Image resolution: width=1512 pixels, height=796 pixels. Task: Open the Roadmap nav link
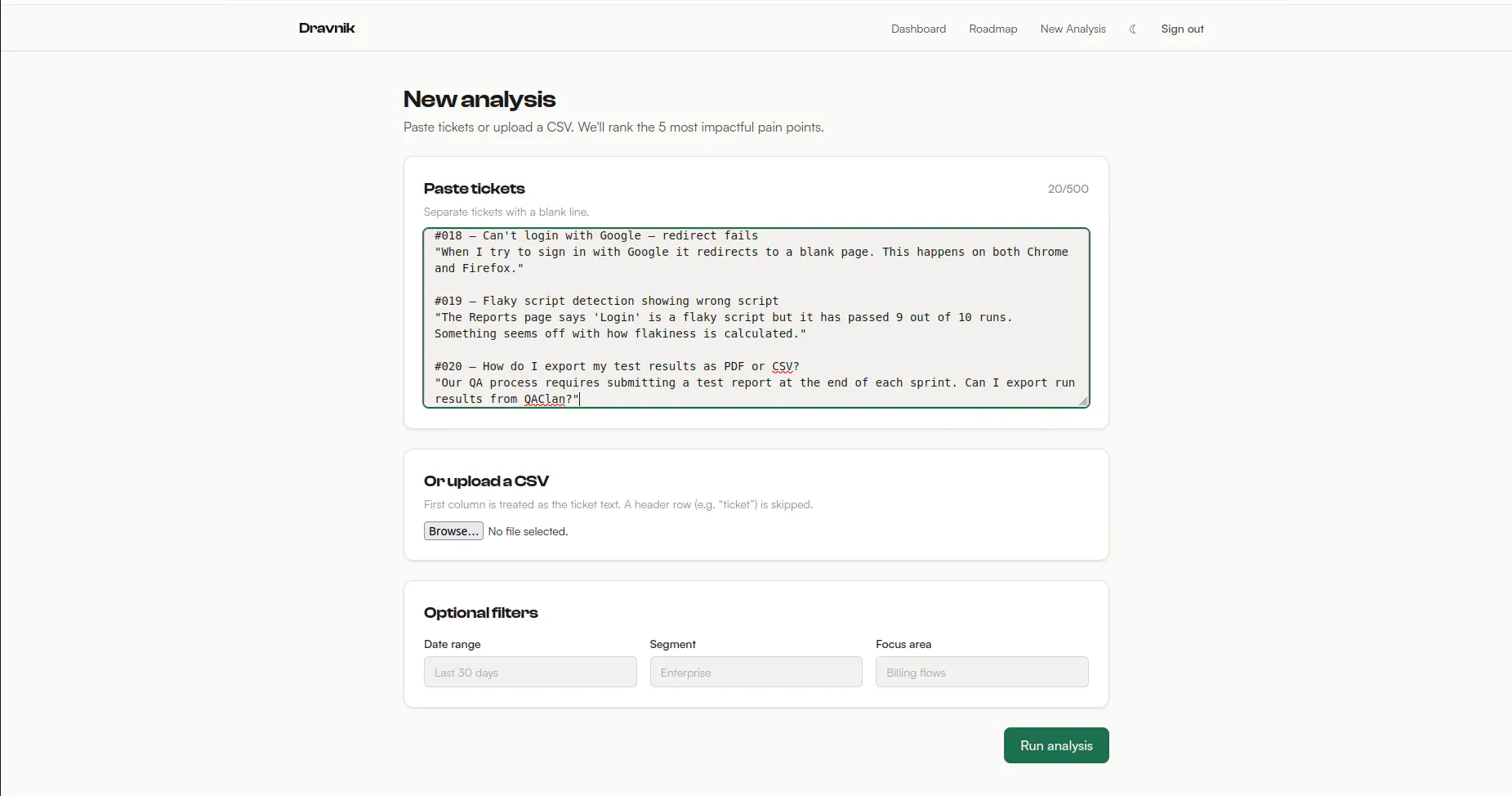click(993, 29)
